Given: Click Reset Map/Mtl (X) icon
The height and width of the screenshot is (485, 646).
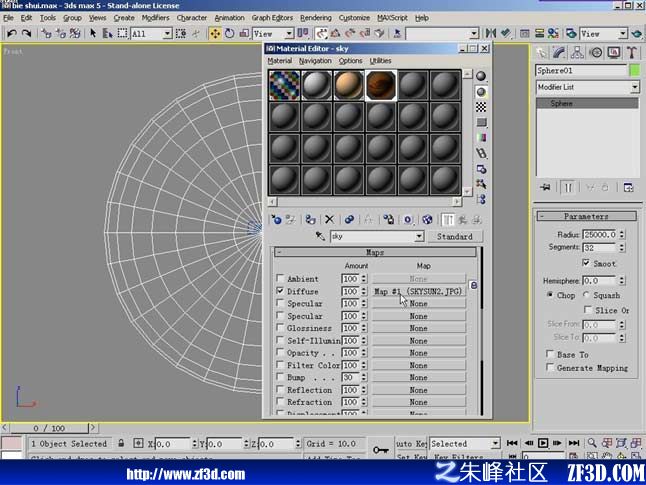Looking at the screenshot, I should 329,220.
